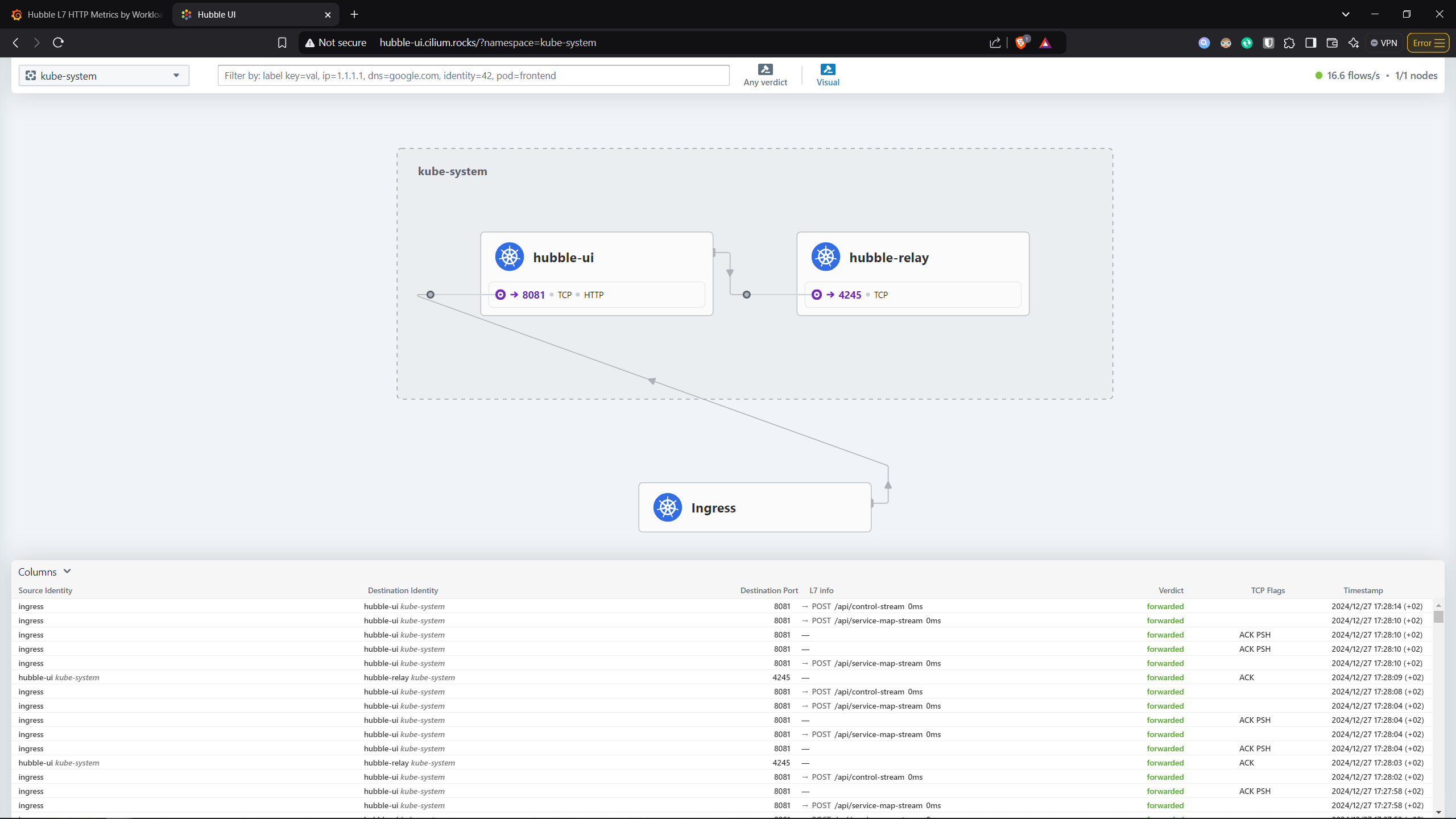Open the Visual options icon
This screenshot has width=1456, height=819.
click(x=828, y=70)
